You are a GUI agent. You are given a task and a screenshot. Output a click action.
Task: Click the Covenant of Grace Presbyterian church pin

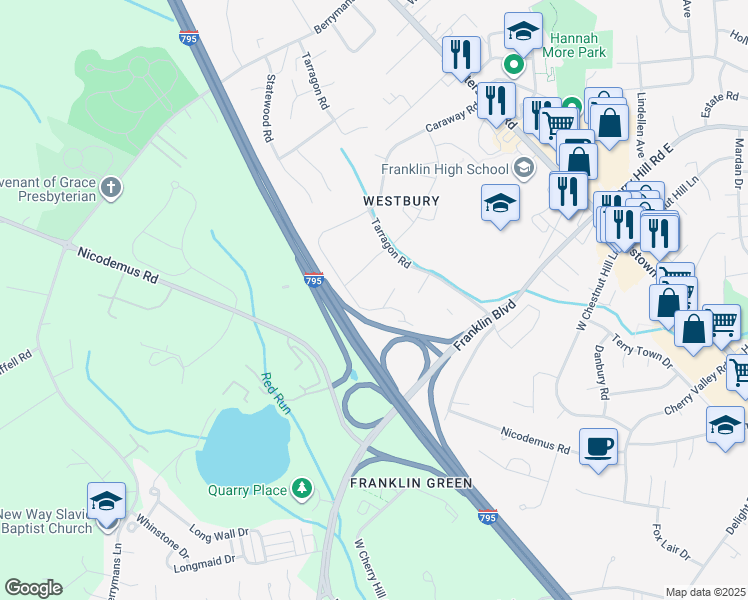[x=111, y=188]
